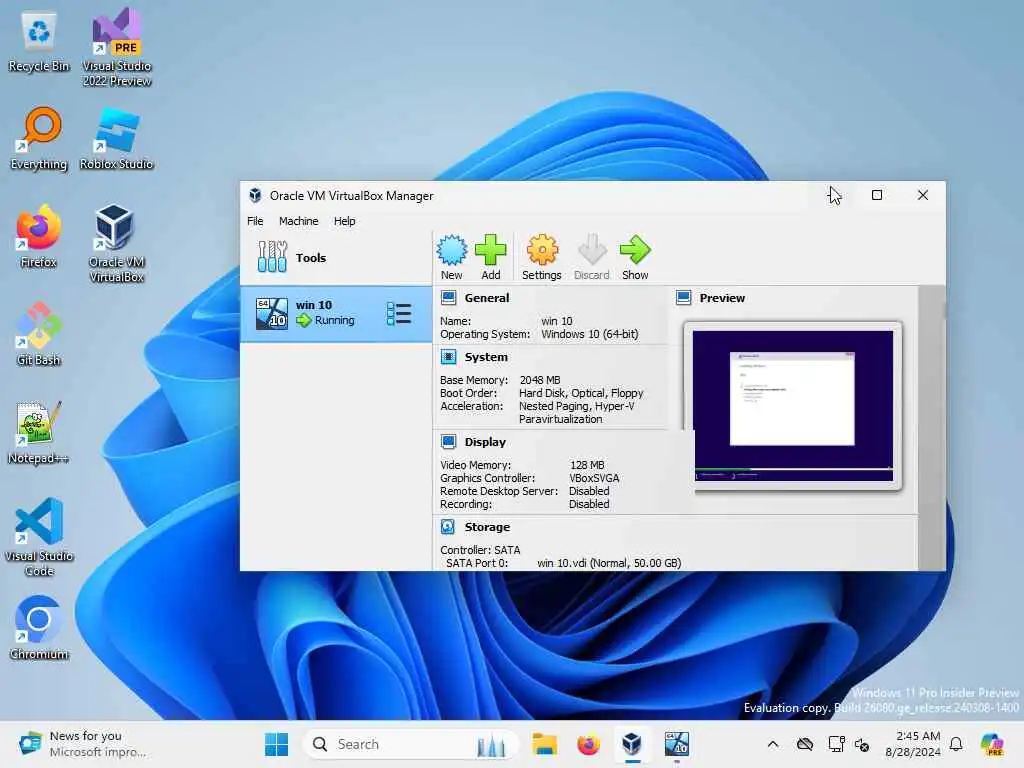The height and width of the screenshot is (768, 1024).
Task: Select the Everything desktop shortcut
Action: pos(39,138)
